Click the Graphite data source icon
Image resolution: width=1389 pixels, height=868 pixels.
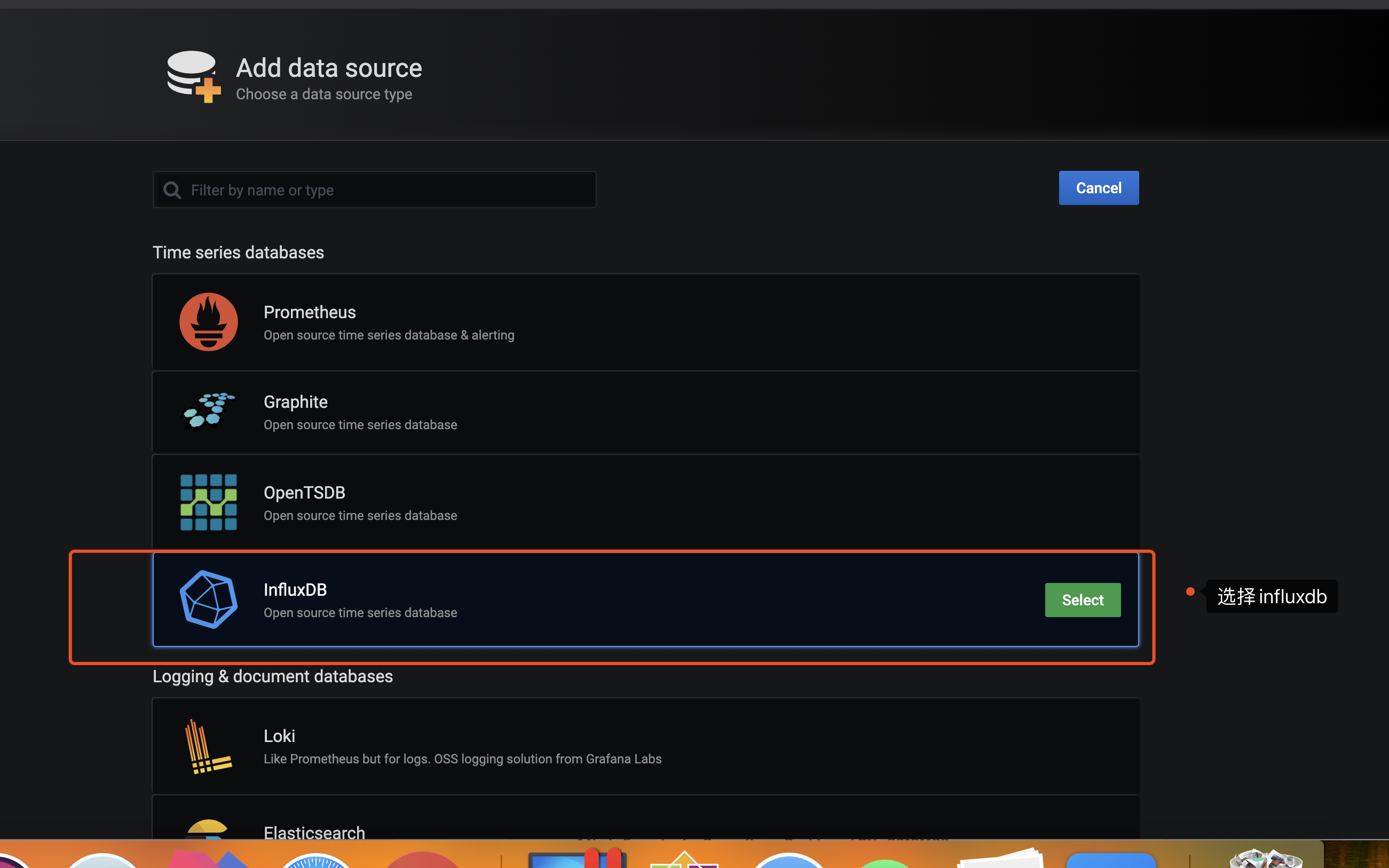click(208, 411)
